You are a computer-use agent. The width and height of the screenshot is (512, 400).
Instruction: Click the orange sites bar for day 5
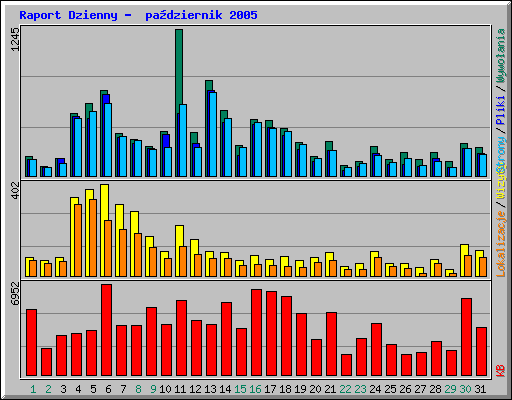tap(93, 238)
